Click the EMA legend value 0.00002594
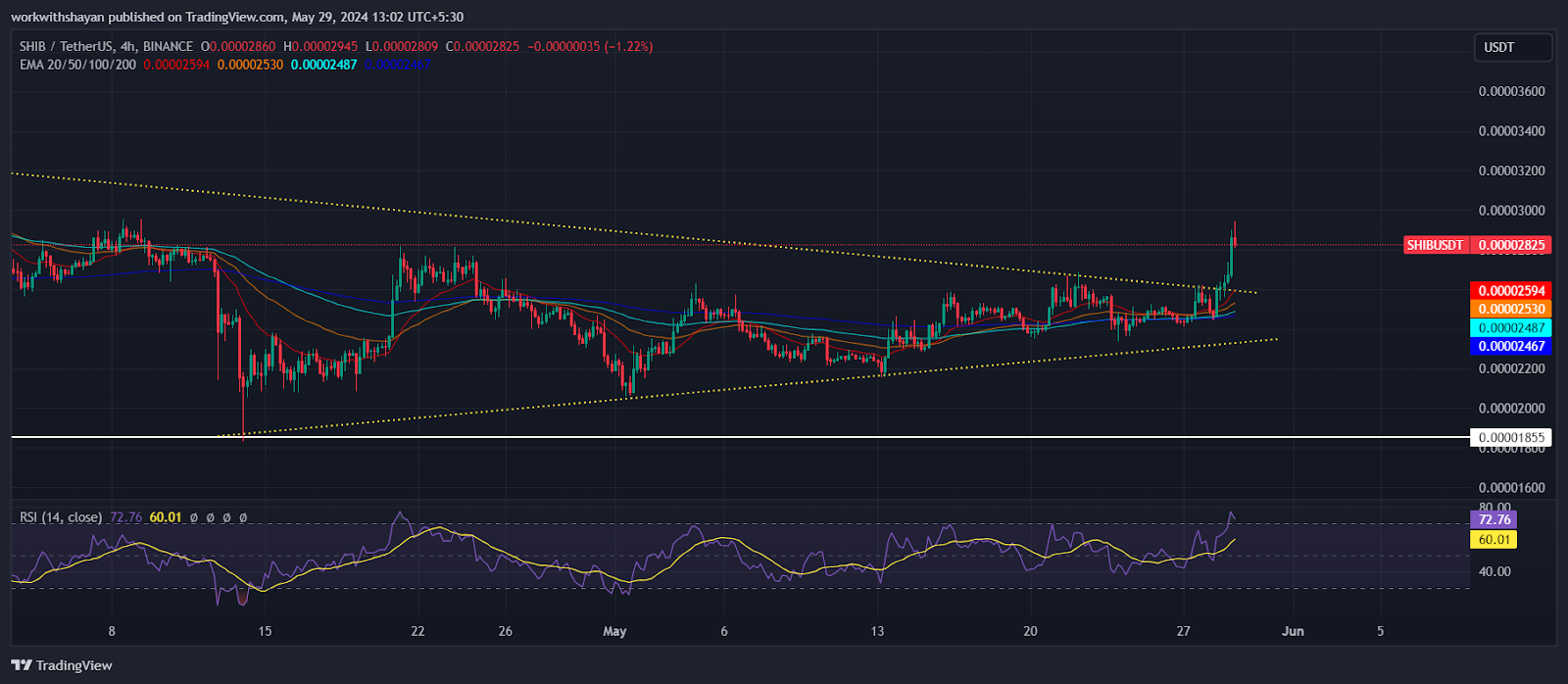The height and width of the screenshot is (684, 1568). pos(176,65)
